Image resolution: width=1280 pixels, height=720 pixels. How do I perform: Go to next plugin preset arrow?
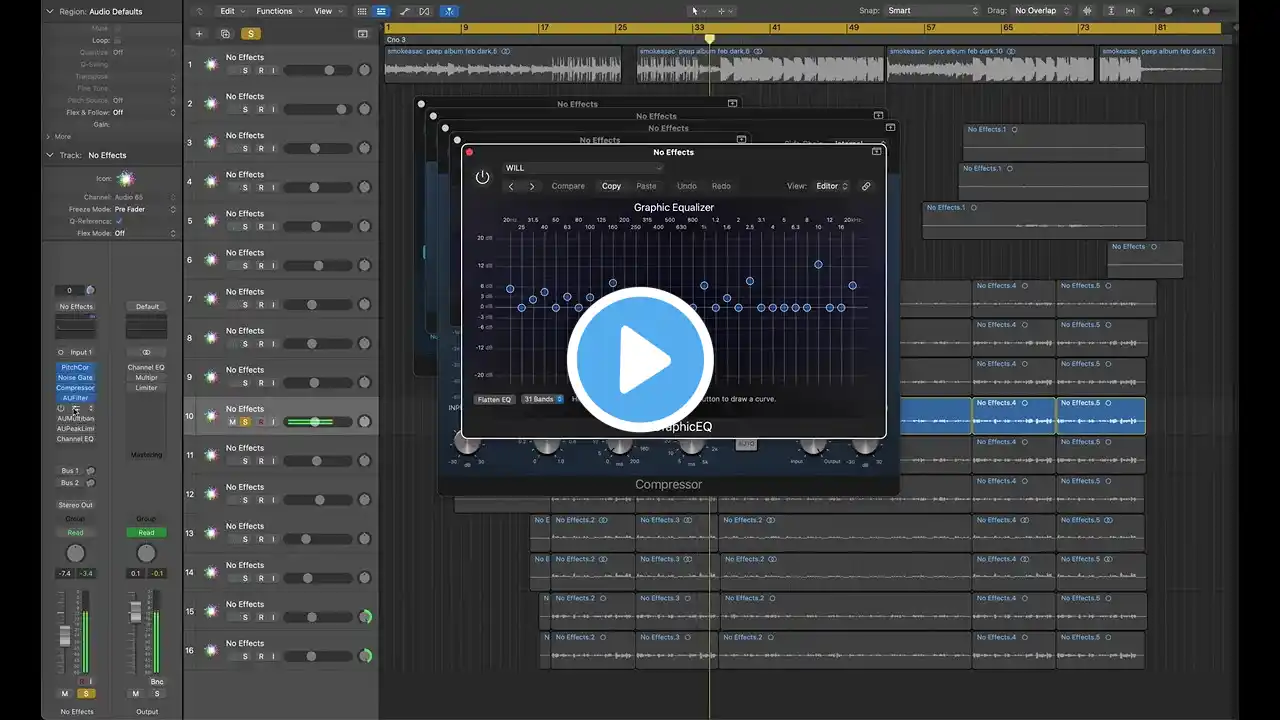pos(532,186)
